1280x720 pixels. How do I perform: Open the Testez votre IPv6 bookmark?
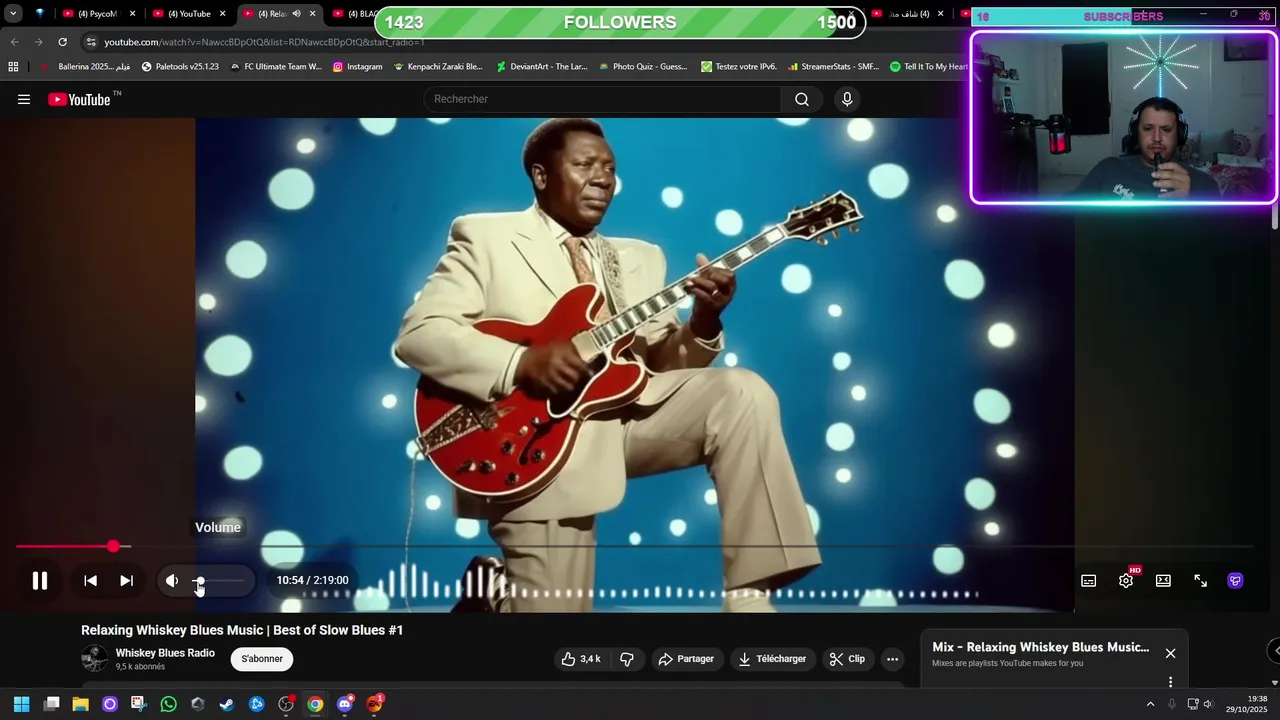point(739,67)
